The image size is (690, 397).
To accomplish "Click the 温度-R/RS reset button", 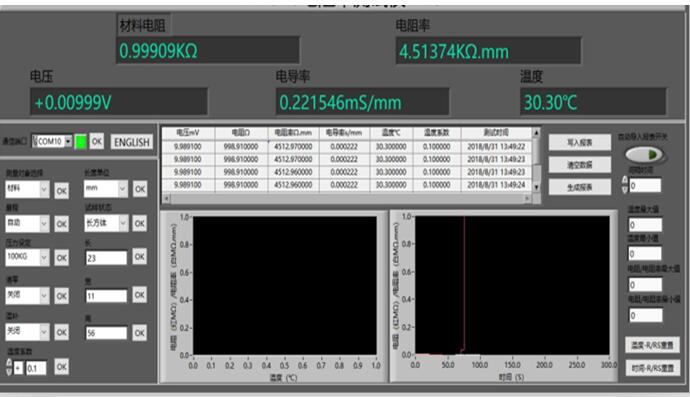I will point(653,345).
